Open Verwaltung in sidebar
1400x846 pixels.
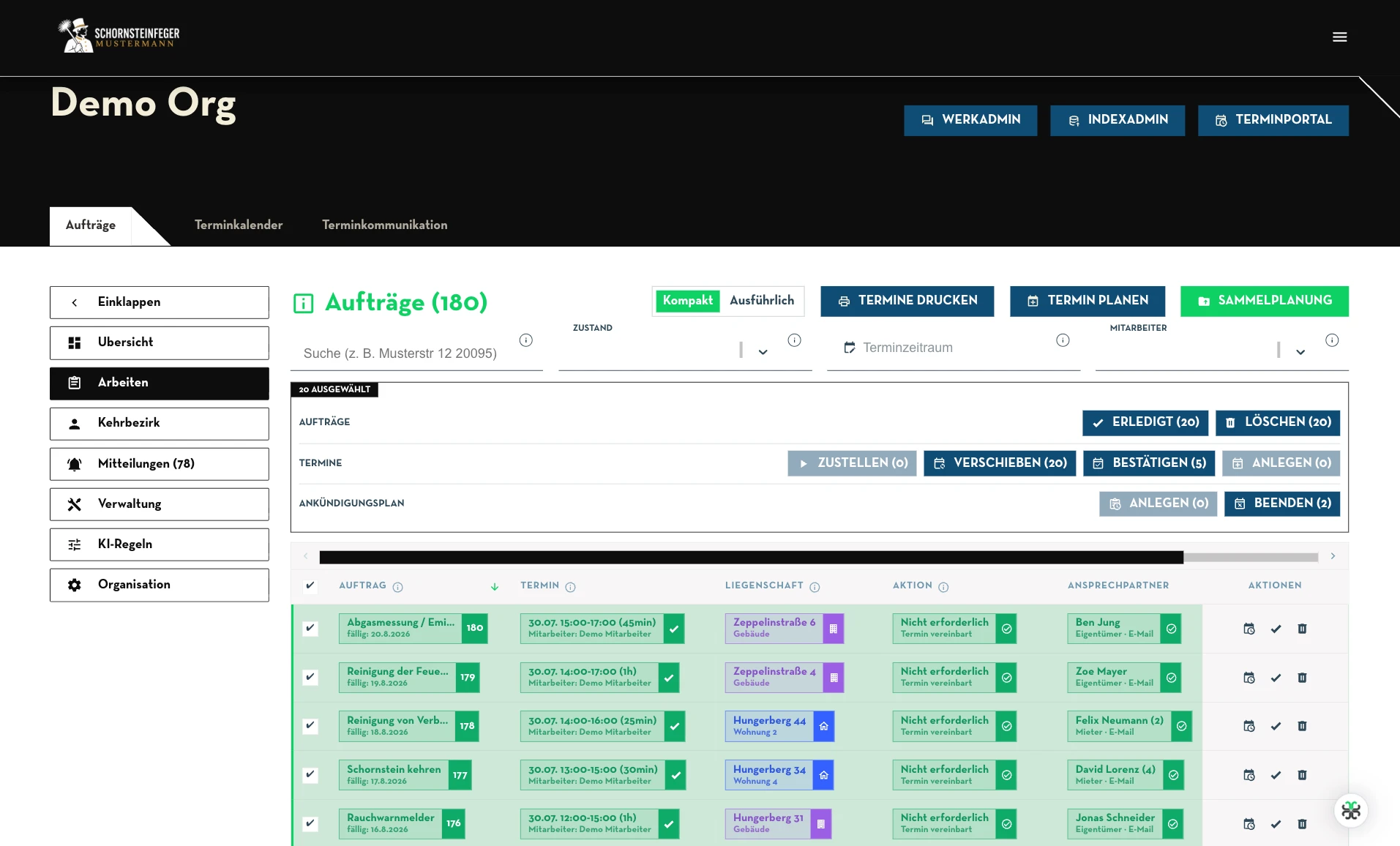(x=160, y=504)
